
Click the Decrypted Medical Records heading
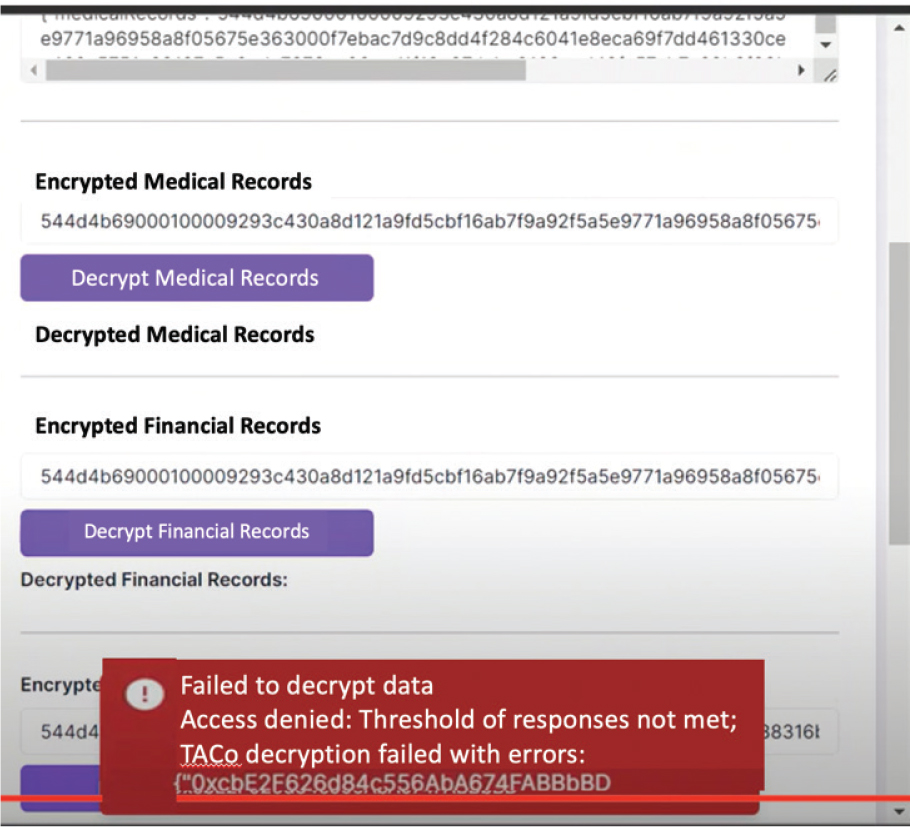click(175, 335)
